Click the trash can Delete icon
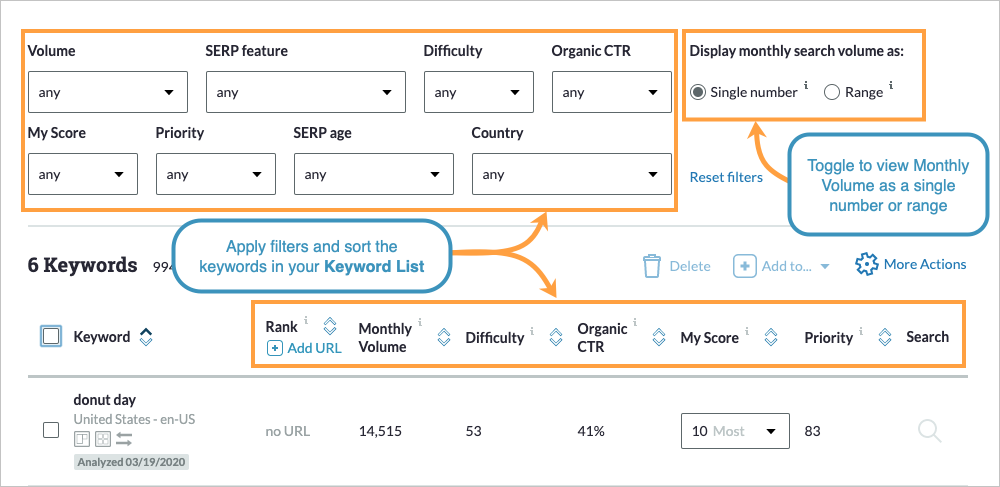1000x487 pixels. click(652, 266)
